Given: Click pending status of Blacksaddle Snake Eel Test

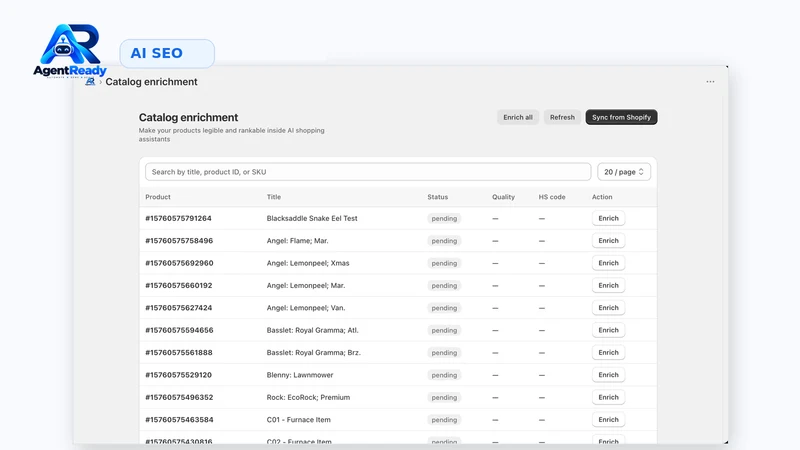Looking at the screenshot, I should tap(444, 218).
